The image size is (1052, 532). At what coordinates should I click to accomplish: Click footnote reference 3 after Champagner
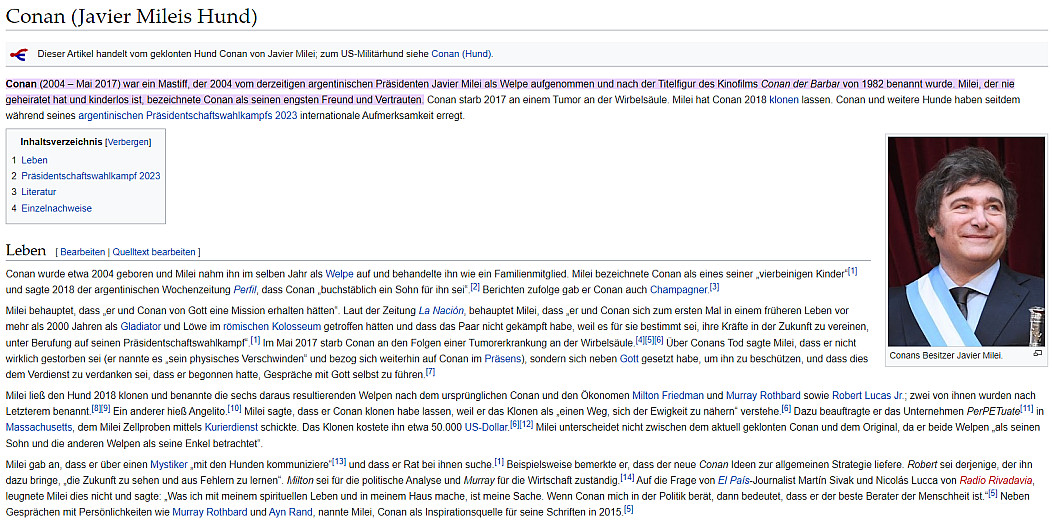714,286
